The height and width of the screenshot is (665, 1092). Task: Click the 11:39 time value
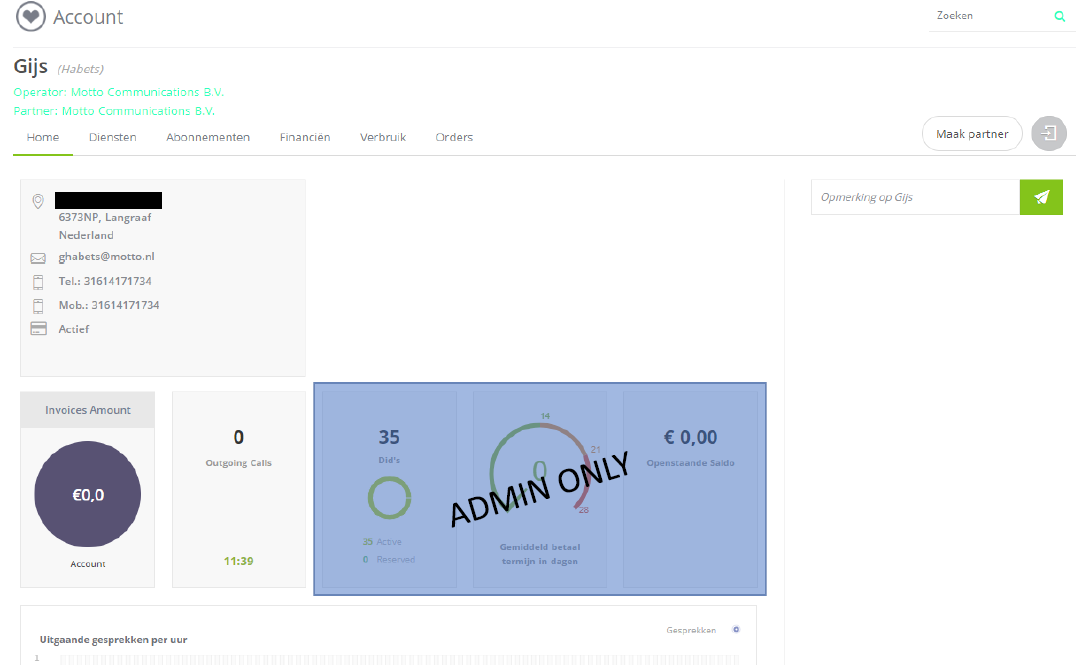tap(239, 561)
